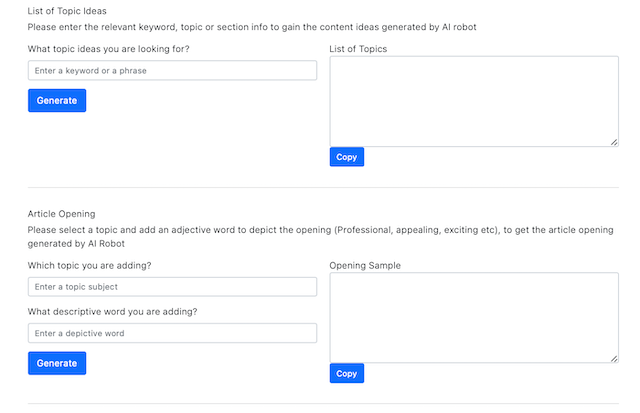Select the 'Enter a depictive word' field
Image resolution: width=640 pixels, height=413 pixels.
click(172, 333)
